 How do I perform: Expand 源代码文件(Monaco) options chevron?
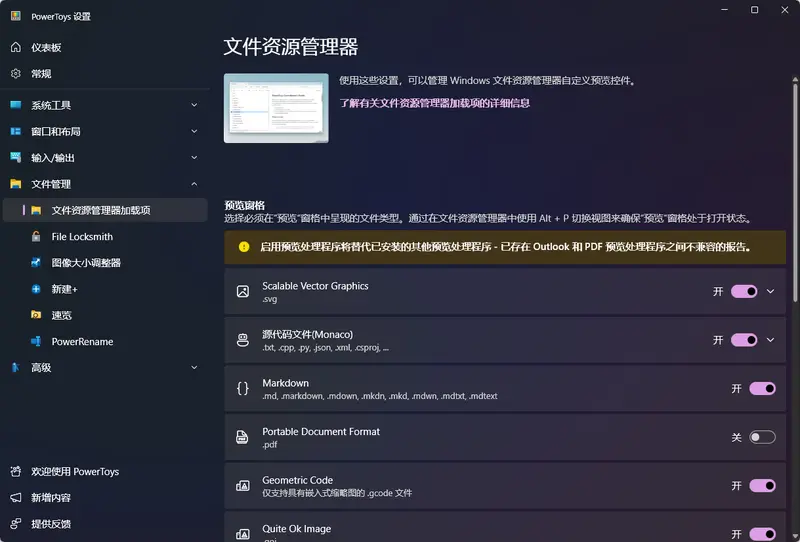click(770, 340)
